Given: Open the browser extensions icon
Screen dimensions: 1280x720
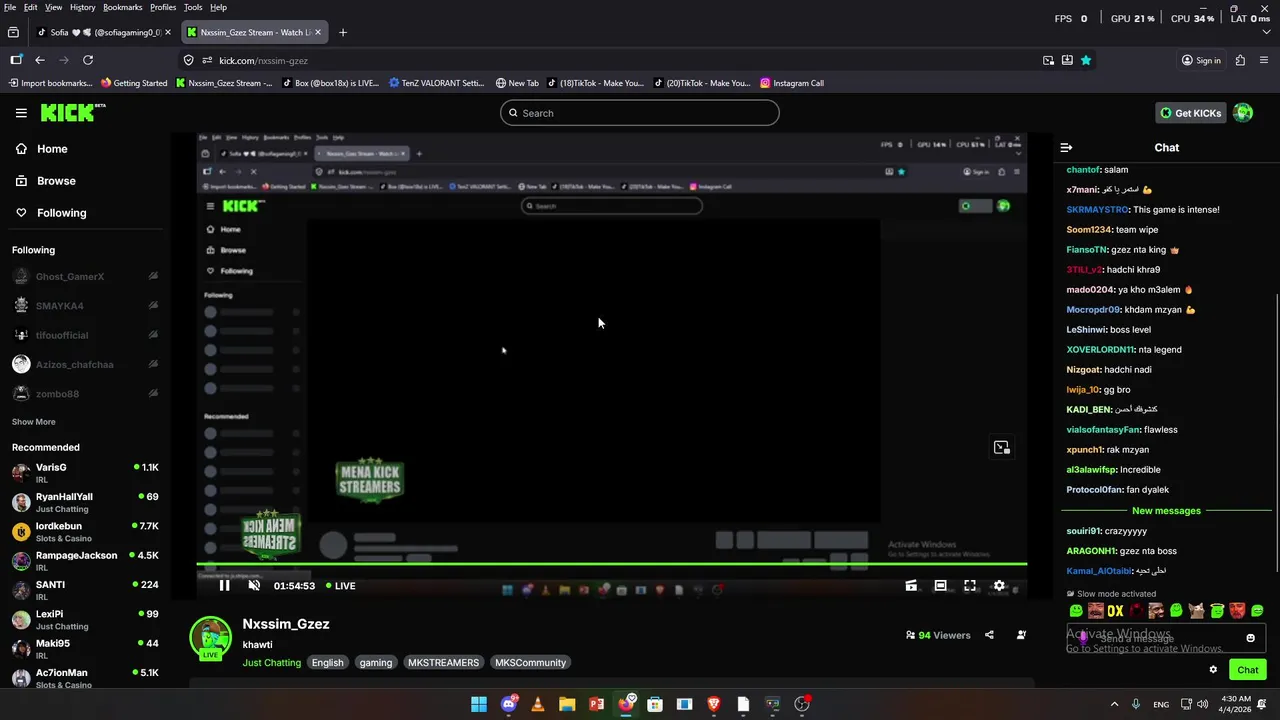Looking at the screenshot, I should [1240, 60].
